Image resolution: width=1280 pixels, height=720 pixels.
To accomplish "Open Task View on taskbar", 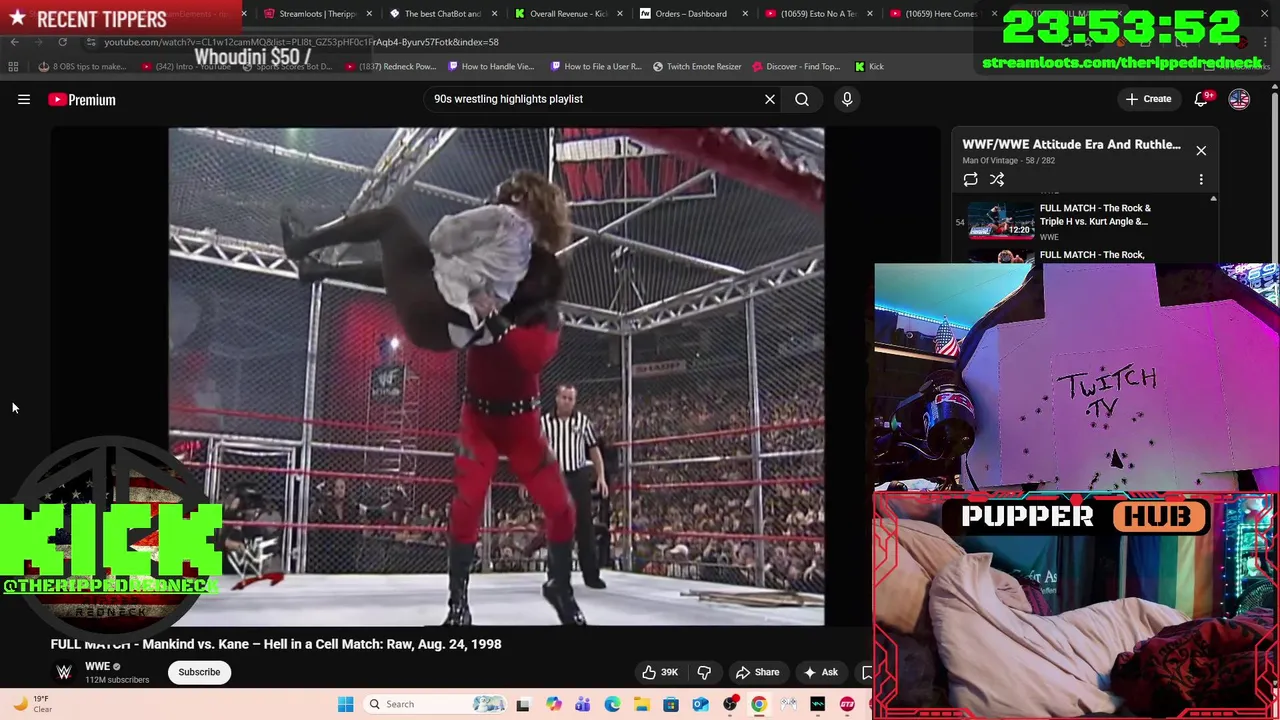I will click(523, 704).
